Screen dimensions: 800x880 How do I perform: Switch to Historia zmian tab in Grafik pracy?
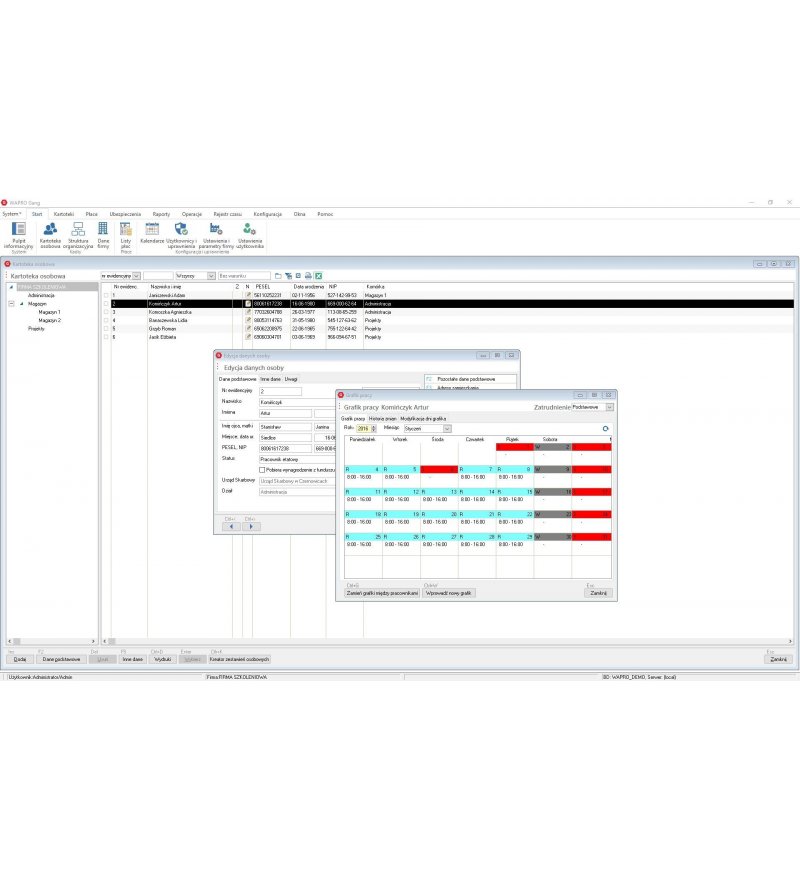click(382, 419)
